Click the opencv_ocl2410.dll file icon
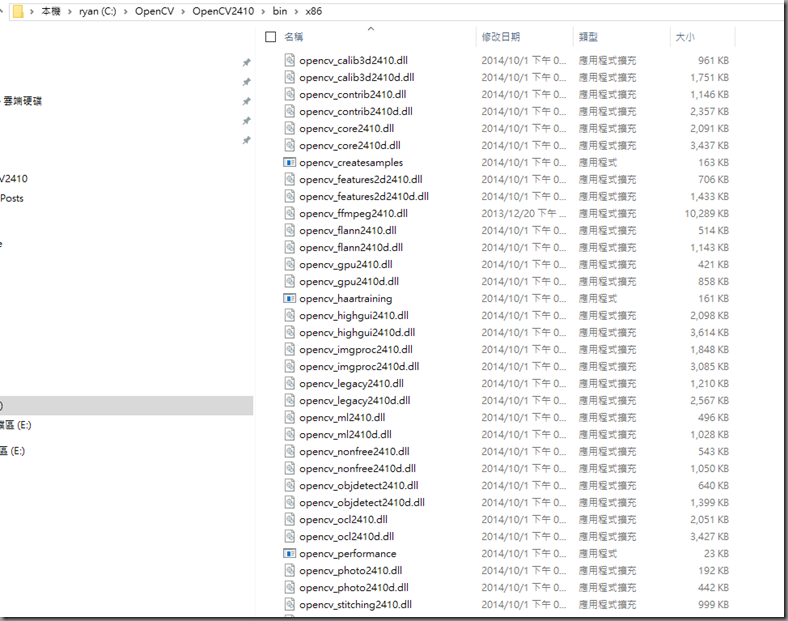 (x=289, y=520)
